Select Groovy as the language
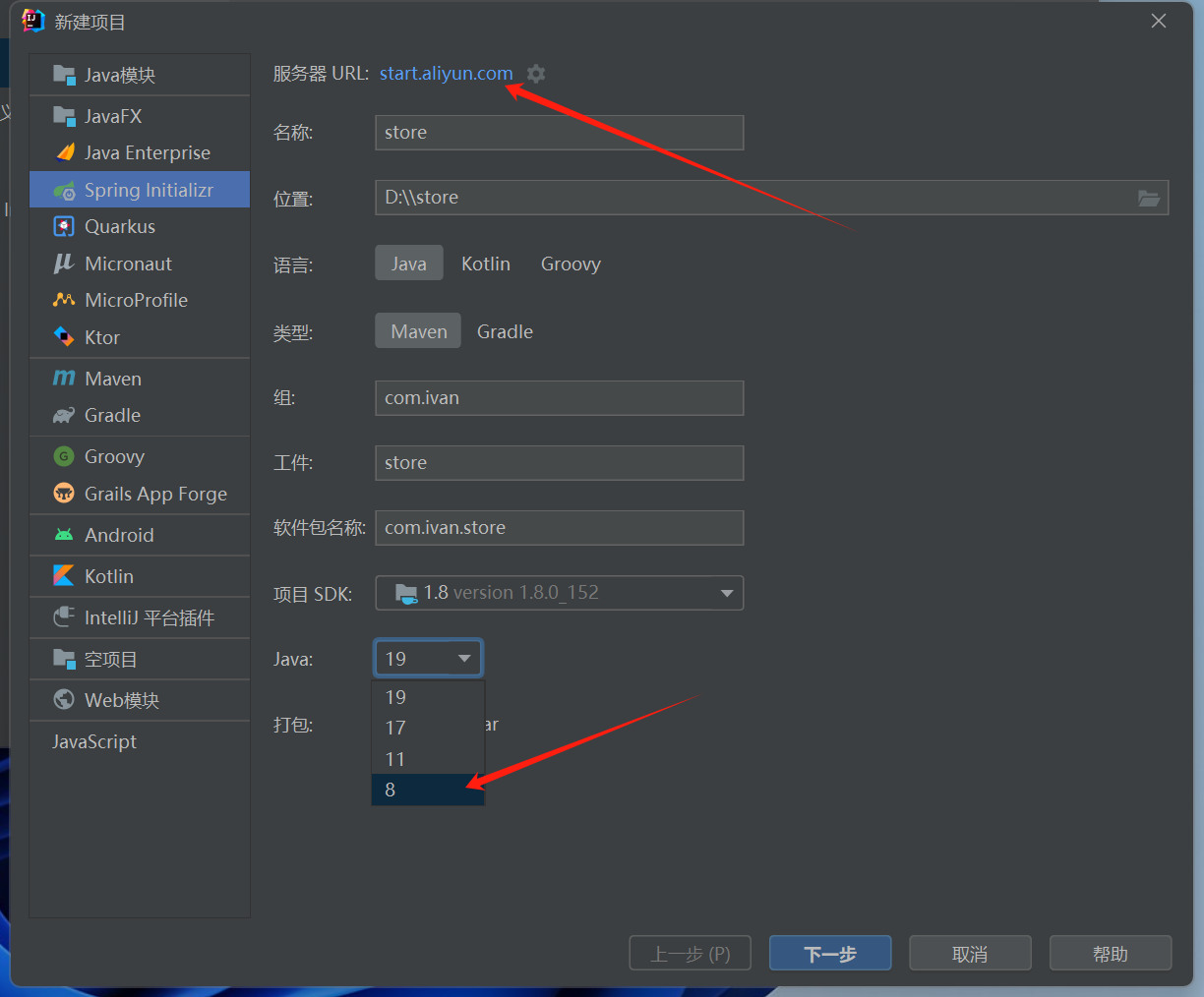Screen dimensions: 1204x997 [x=571, y=264]
